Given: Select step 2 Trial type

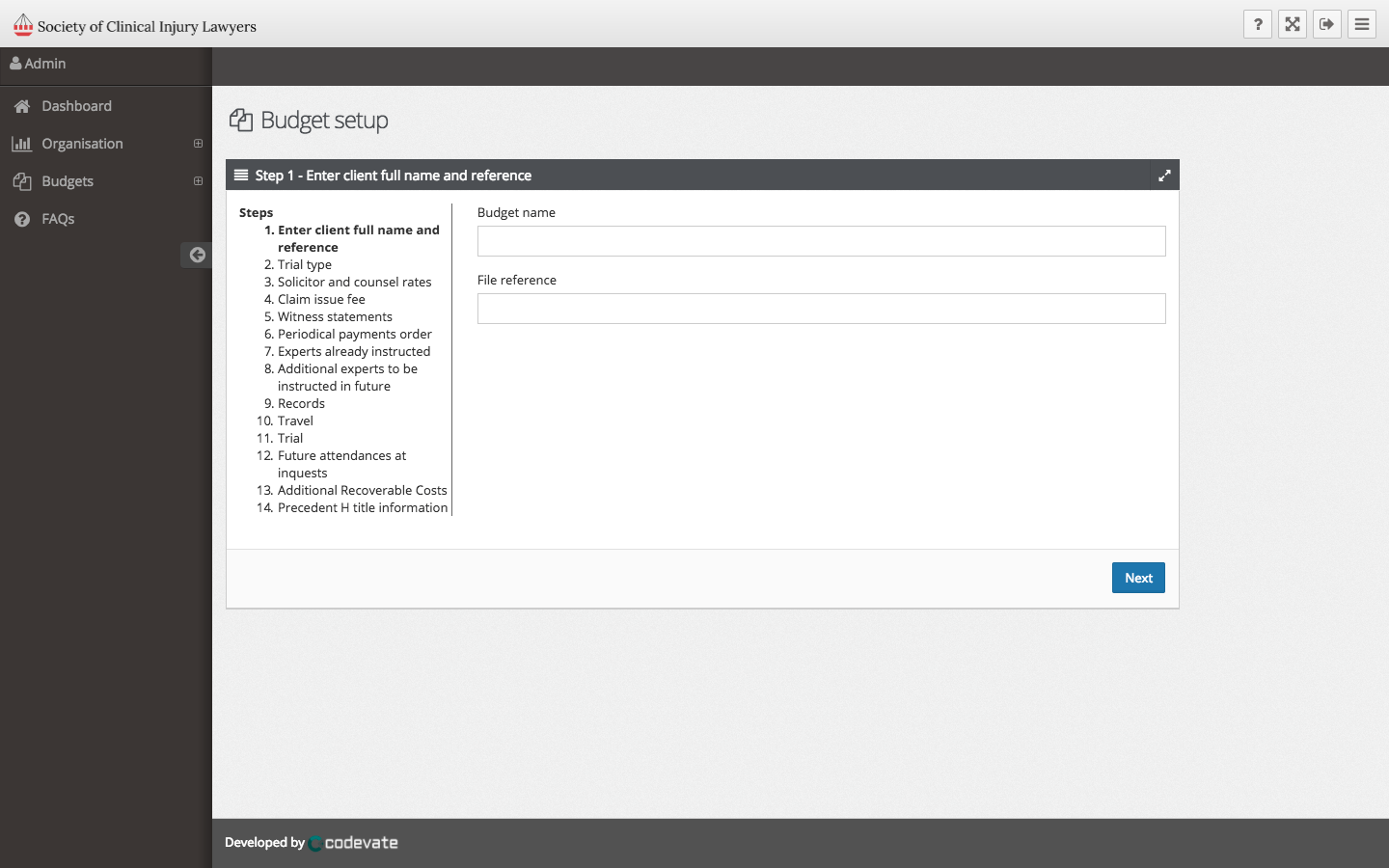Looking at the screenshot, I should (305, 264).
